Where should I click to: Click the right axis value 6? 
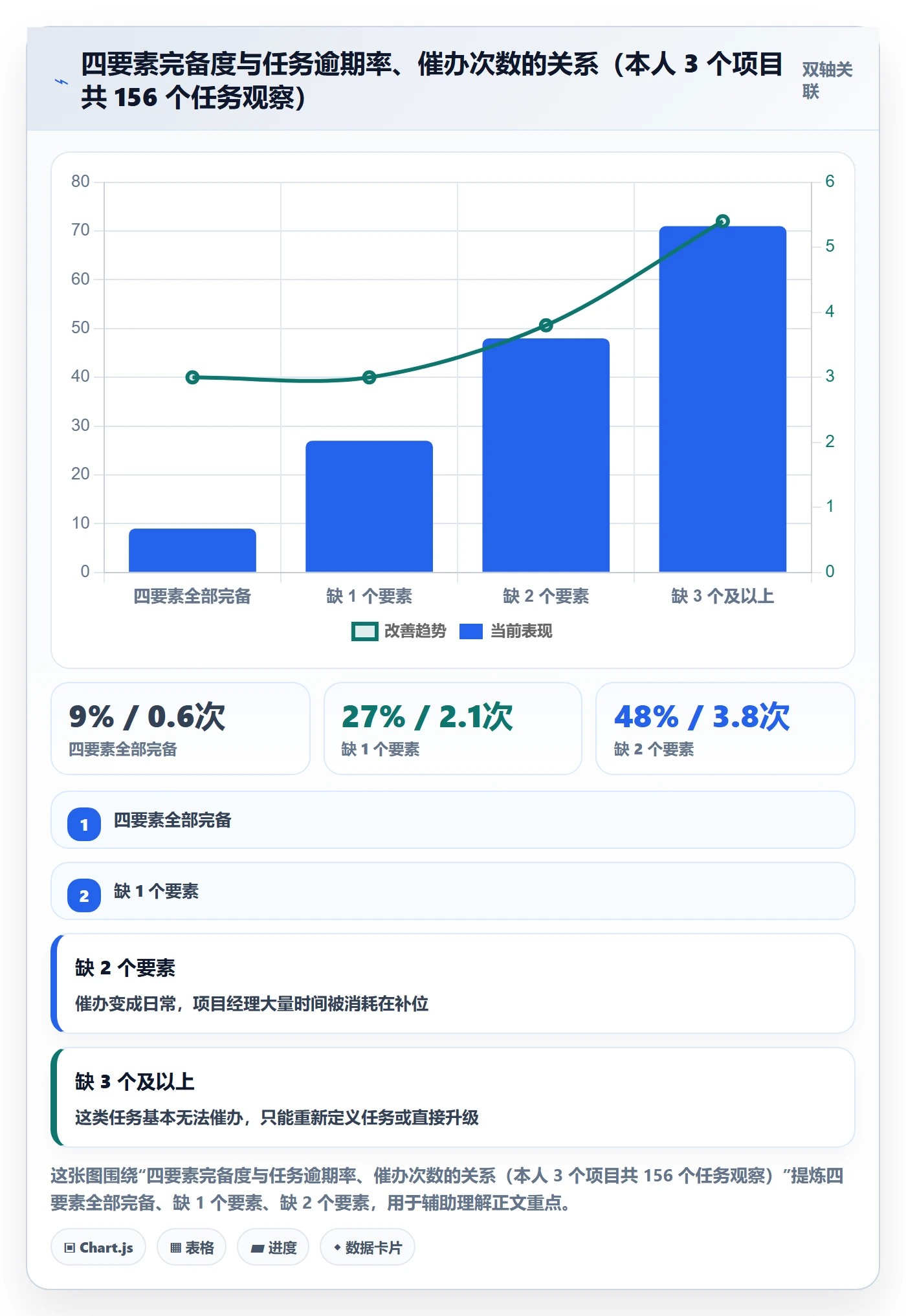point(830,181)
